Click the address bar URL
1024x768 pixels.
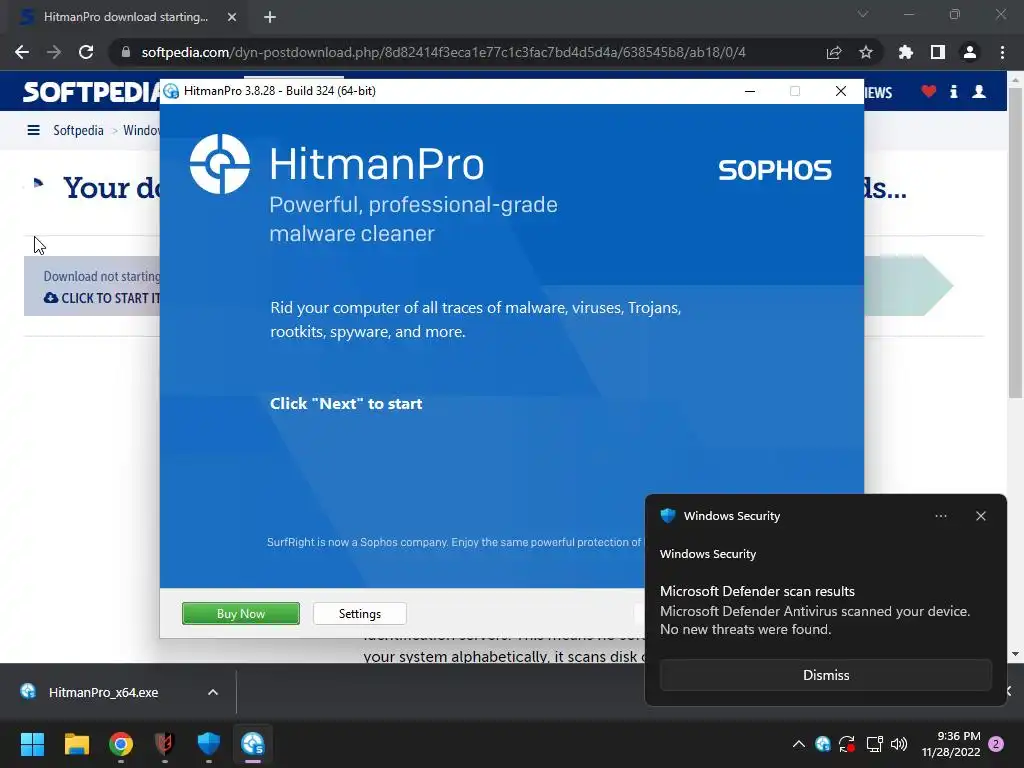[443, 52]
